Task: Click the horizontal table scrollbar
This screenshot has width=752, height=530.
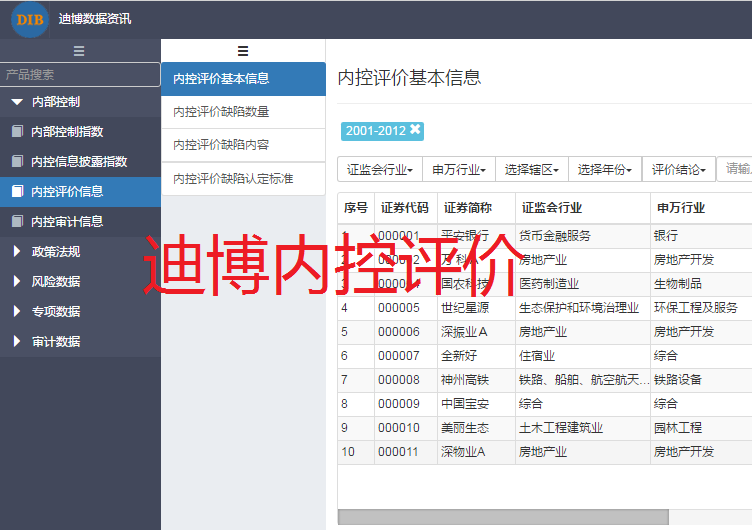Action: pos(503,517)
